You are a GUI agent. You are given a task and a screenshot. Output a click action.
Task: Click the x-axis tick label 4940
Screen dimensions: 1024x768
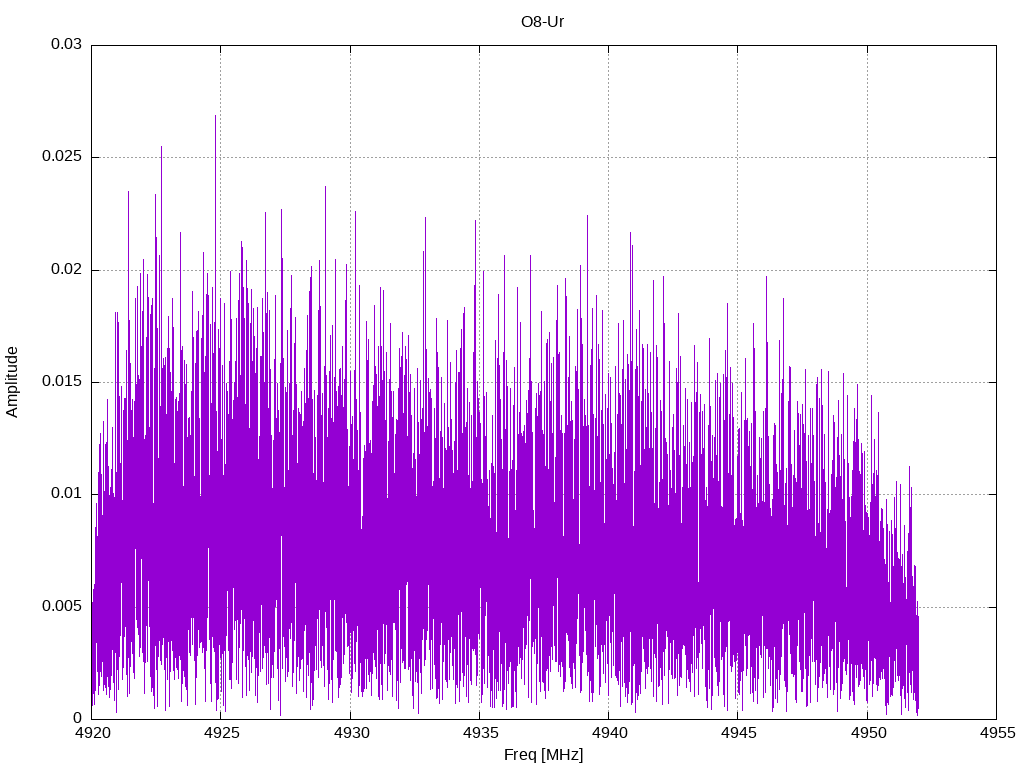(609, 733)
